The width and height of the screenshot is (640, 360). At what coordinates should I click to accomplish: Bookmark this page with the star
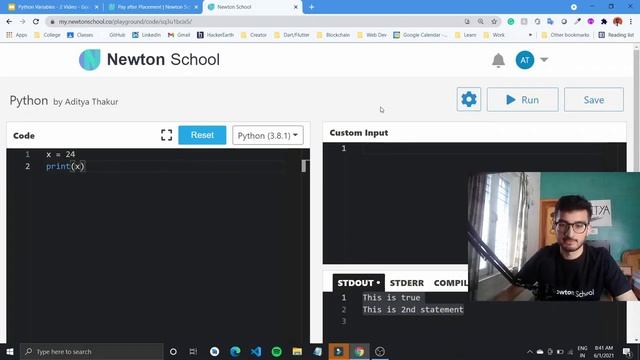494,21
